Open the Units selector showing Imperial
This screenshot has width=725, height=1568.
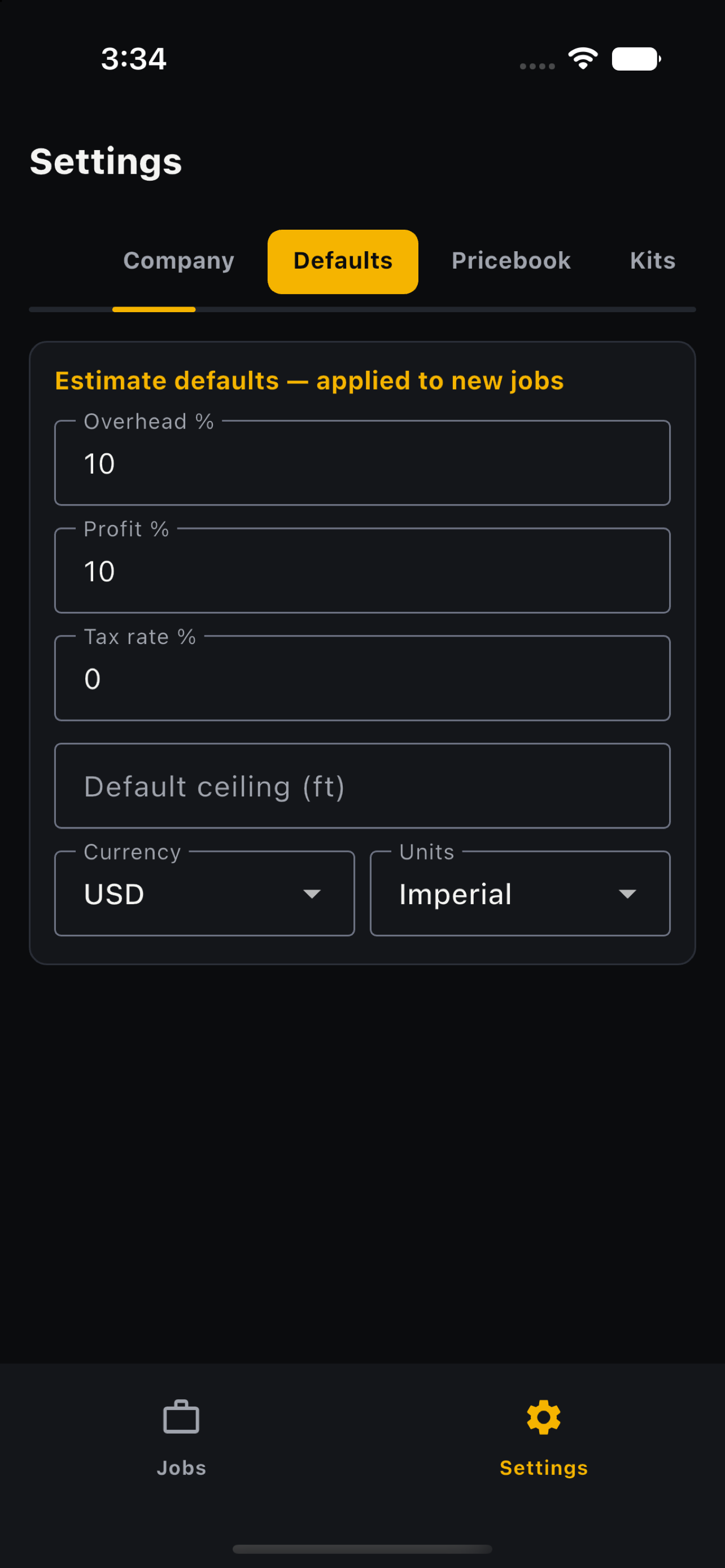point(520,893)
